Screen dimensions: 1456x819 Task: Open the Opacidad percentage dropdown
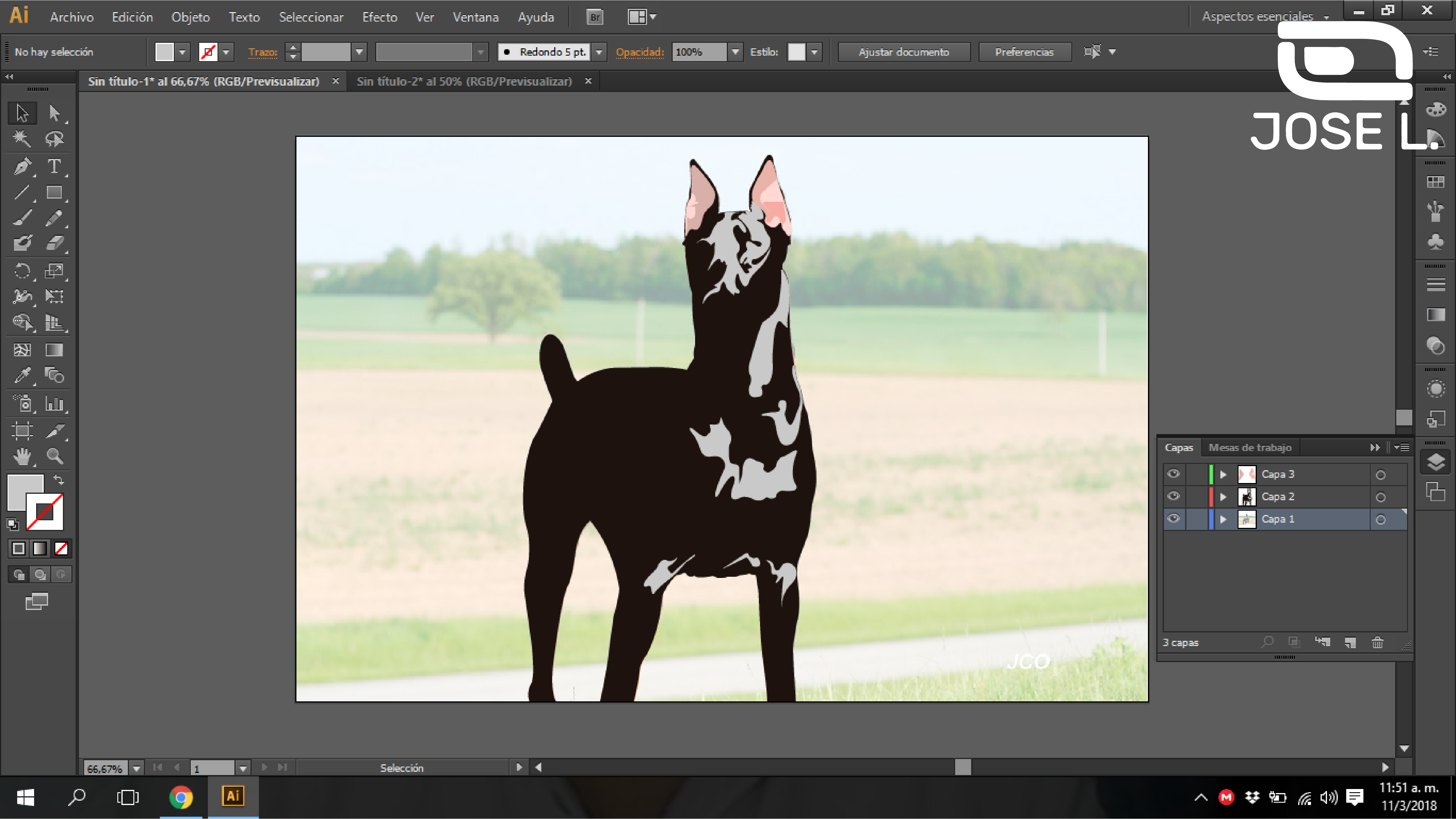pyautogui.click(x=735, y=52)
